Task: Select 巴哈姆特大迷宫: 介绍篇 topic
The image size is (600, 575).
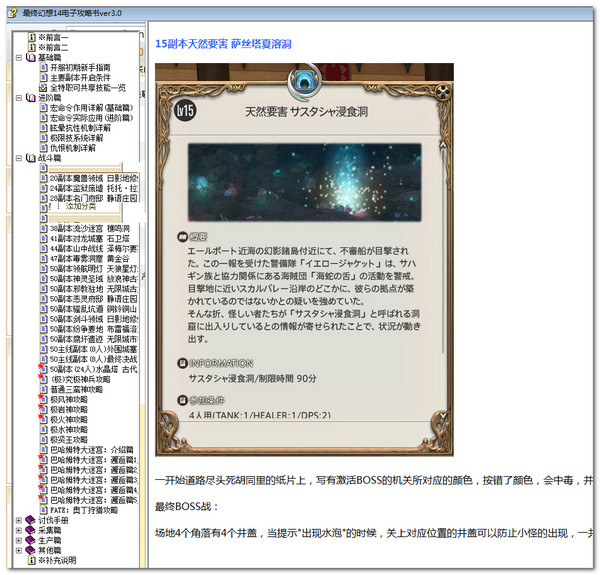Action: [x=92, y=450]
